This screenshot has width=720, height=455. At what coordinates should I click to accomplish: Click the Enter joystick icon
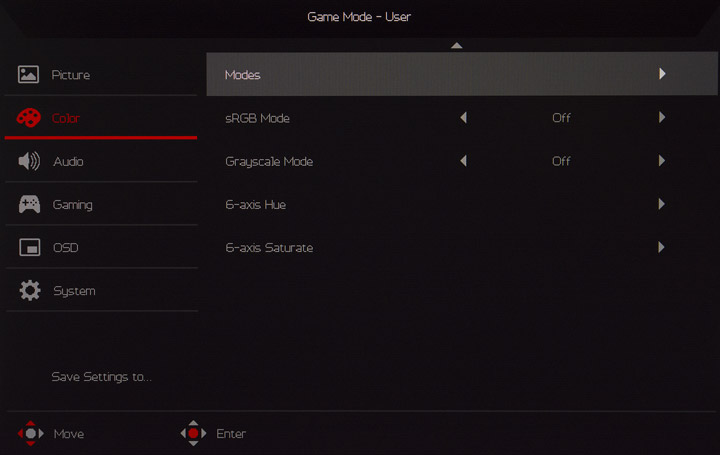(192, 434)
